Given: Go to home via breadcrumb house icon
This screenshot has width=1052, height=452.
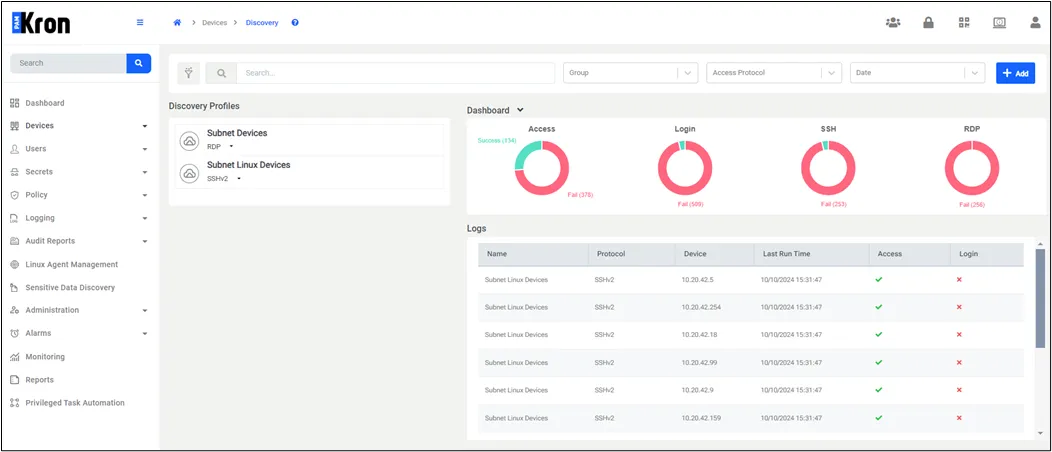Looking at the screenshot, I should [x=177, y=22].
